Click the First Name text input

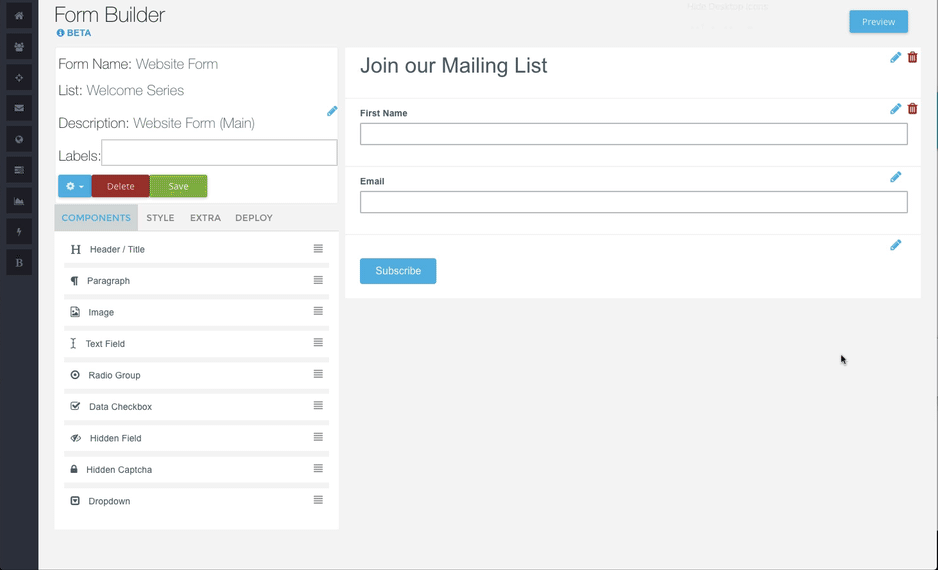pos(633,134)
